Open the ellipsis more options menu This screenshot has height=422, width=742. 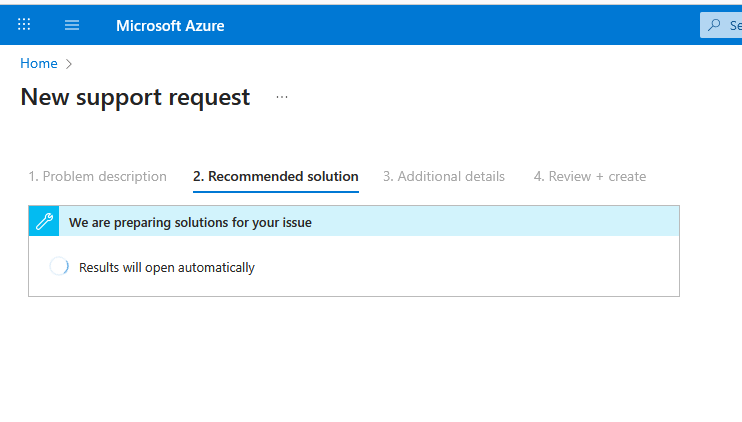pyautogui.click(x=282, y=97)
